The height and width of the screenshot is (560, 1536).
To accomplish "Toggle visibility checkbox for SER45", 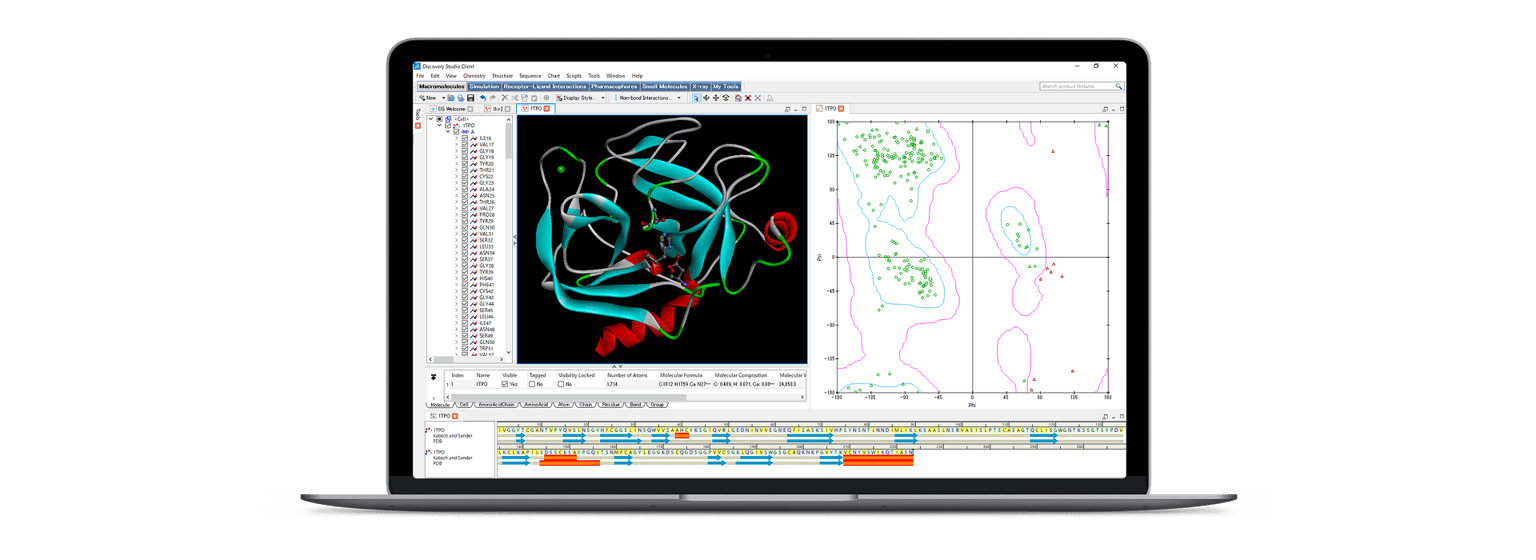I will 464,310.
